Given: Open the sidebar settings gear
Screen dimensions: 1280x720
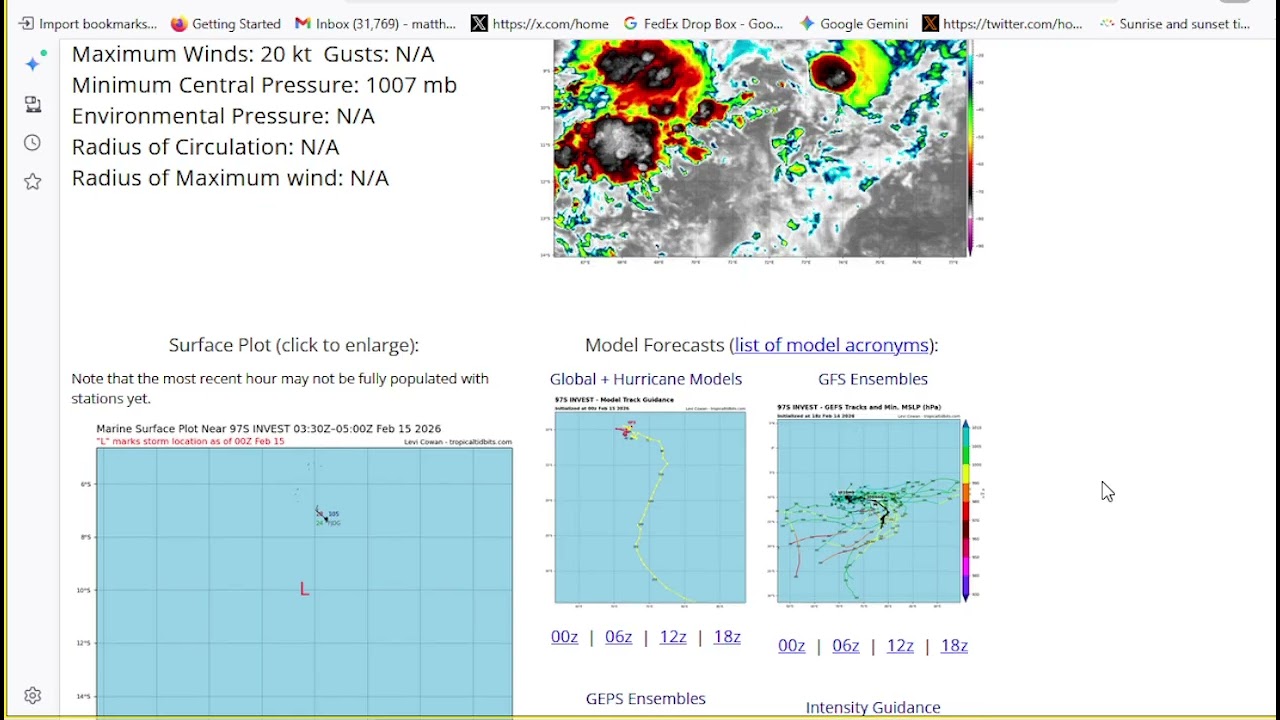Looking at the screenshot, I should pyautogui.click(x=33, y=695).
